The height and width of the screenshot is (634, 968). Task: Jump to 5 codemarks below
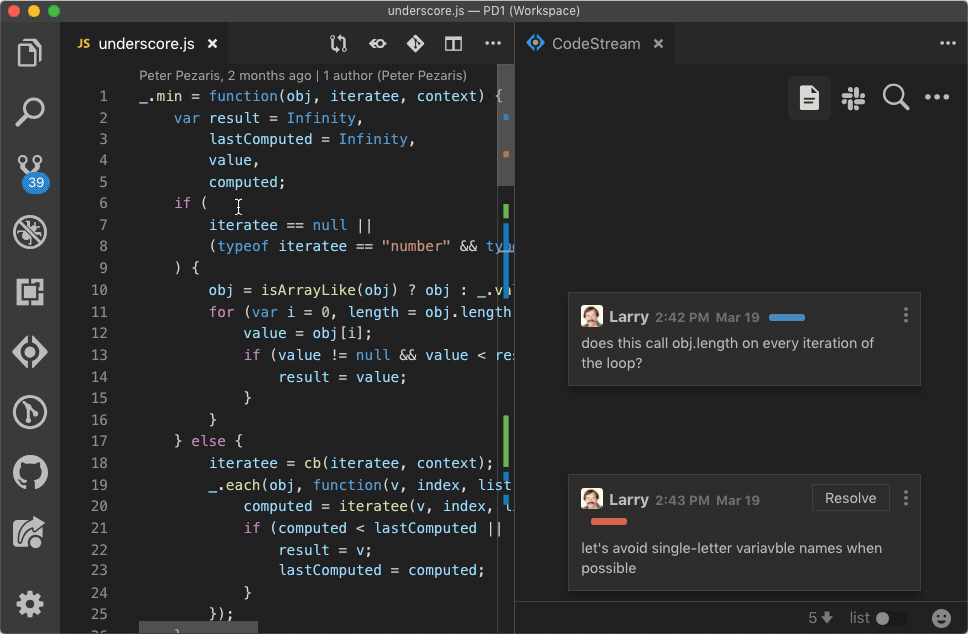pyautogui.click(x=820, y=618)
